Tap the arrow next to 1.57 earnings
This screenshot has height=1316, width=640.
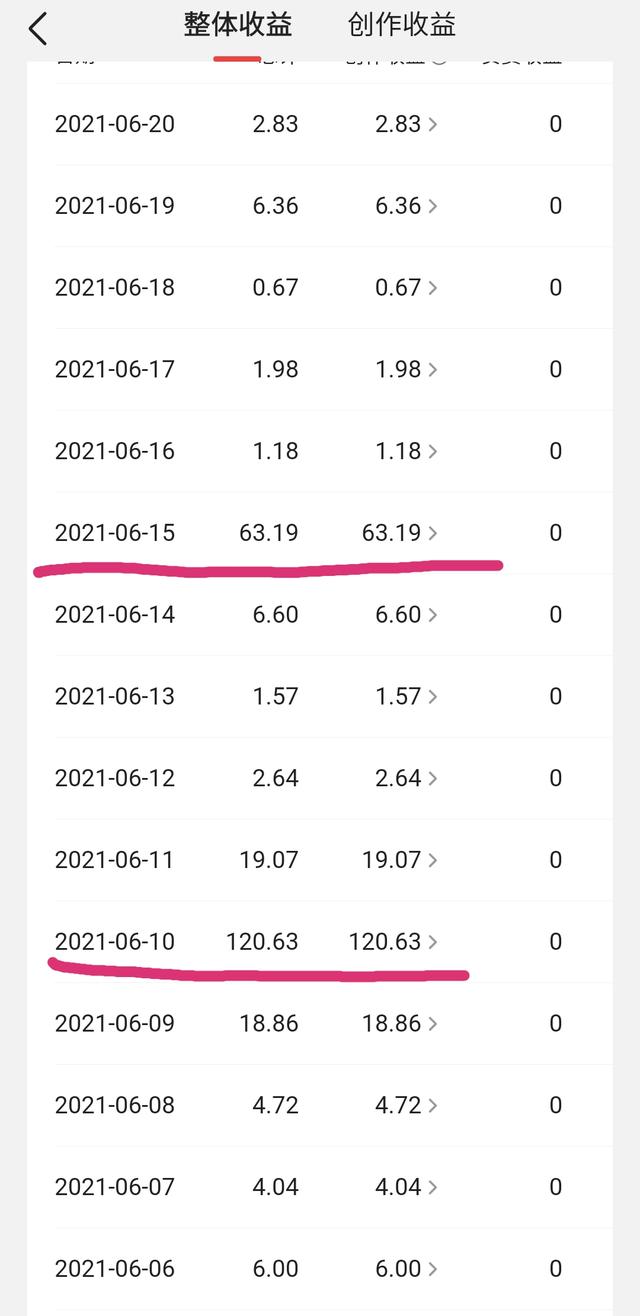click(432, 697)
